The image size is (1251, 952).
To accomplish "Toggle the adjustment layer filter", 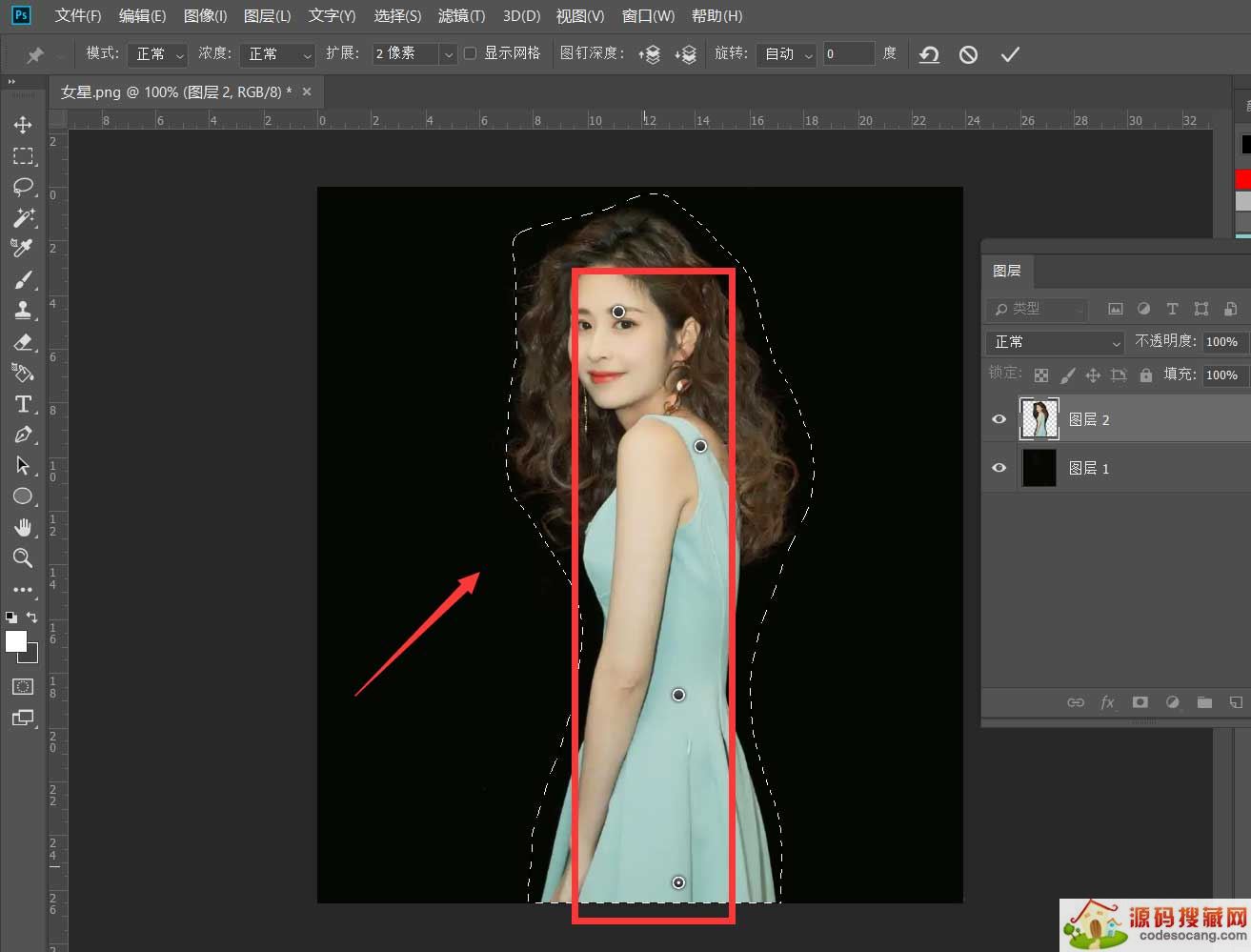I will 1143,309.
